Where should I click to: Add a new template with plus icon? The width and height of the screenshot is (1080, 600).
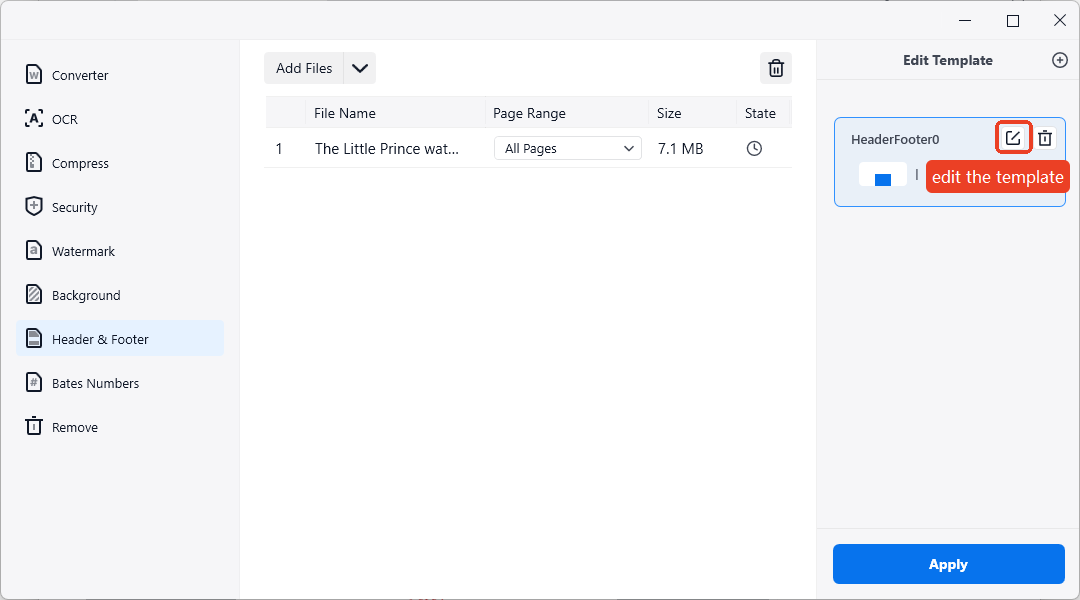coord(1060,60)
